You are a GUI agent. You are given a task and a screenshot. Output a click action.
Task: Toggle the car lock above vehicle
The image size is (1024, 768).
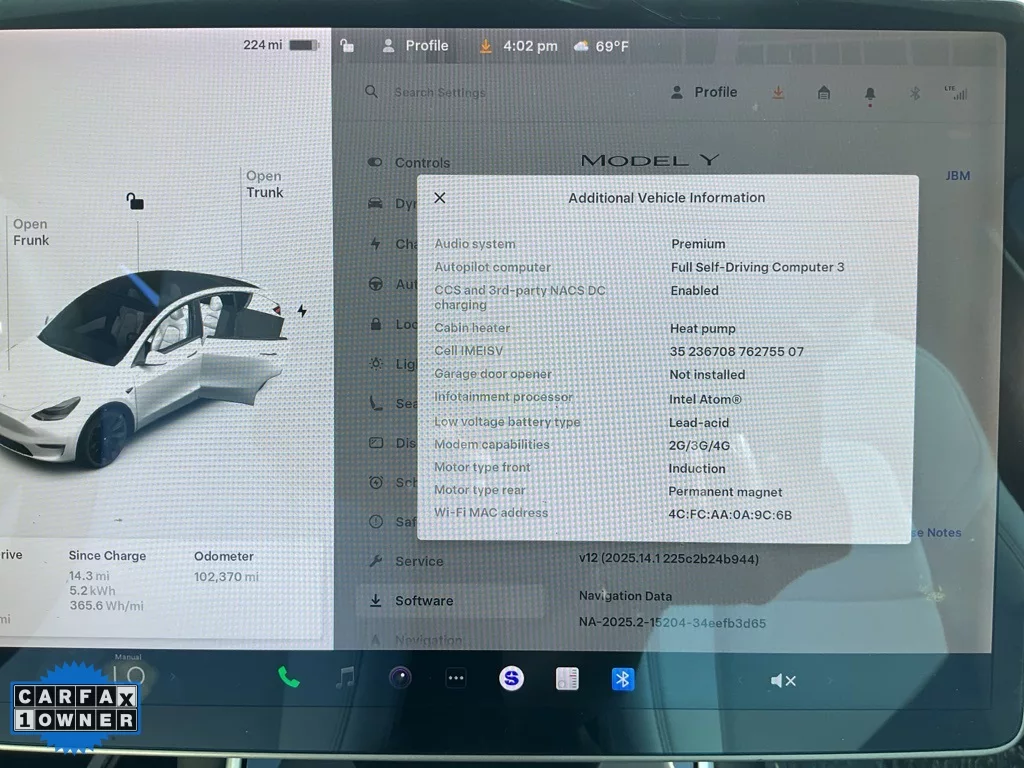pos(135,201)
